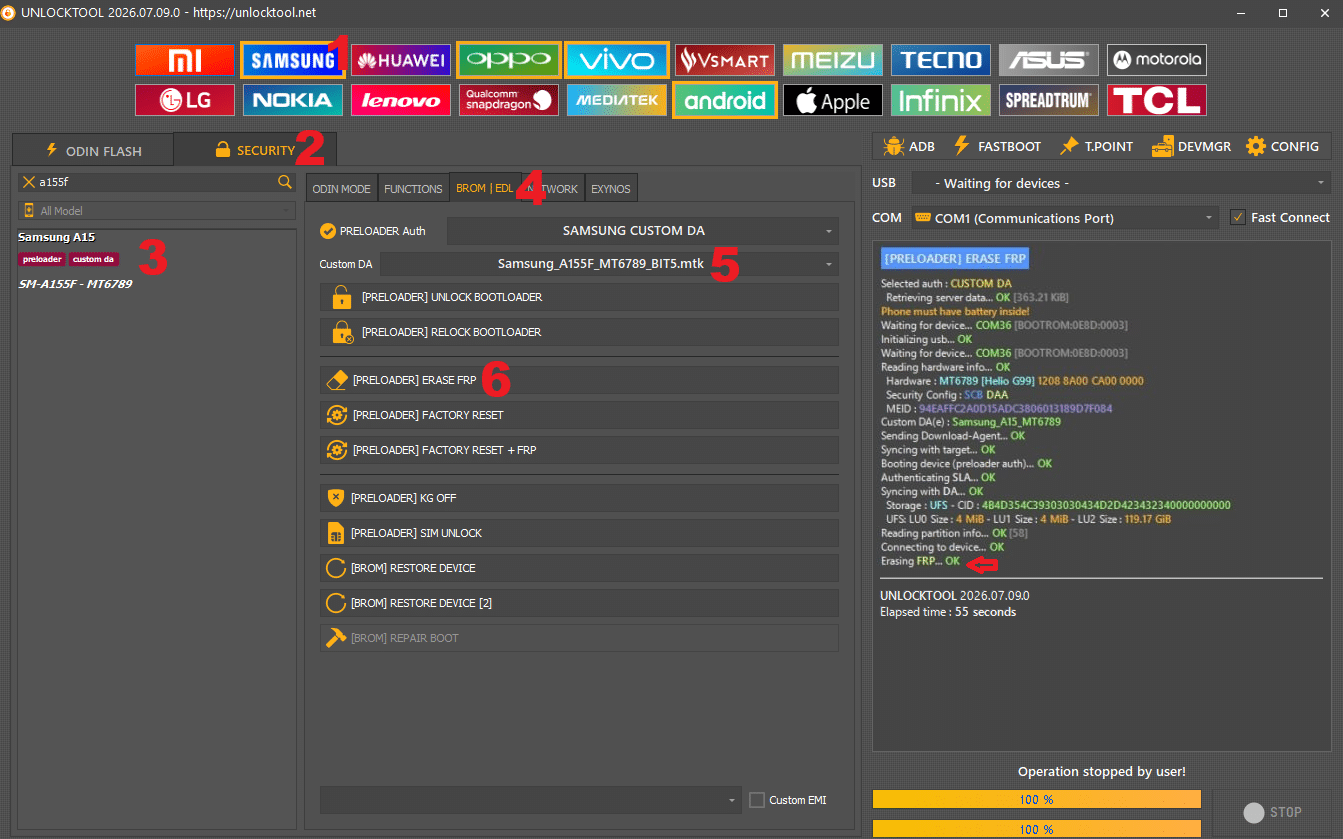Expand the All Model filter dropdown
This screenshot has height=839, width=1343.
[x=158, y=211]
